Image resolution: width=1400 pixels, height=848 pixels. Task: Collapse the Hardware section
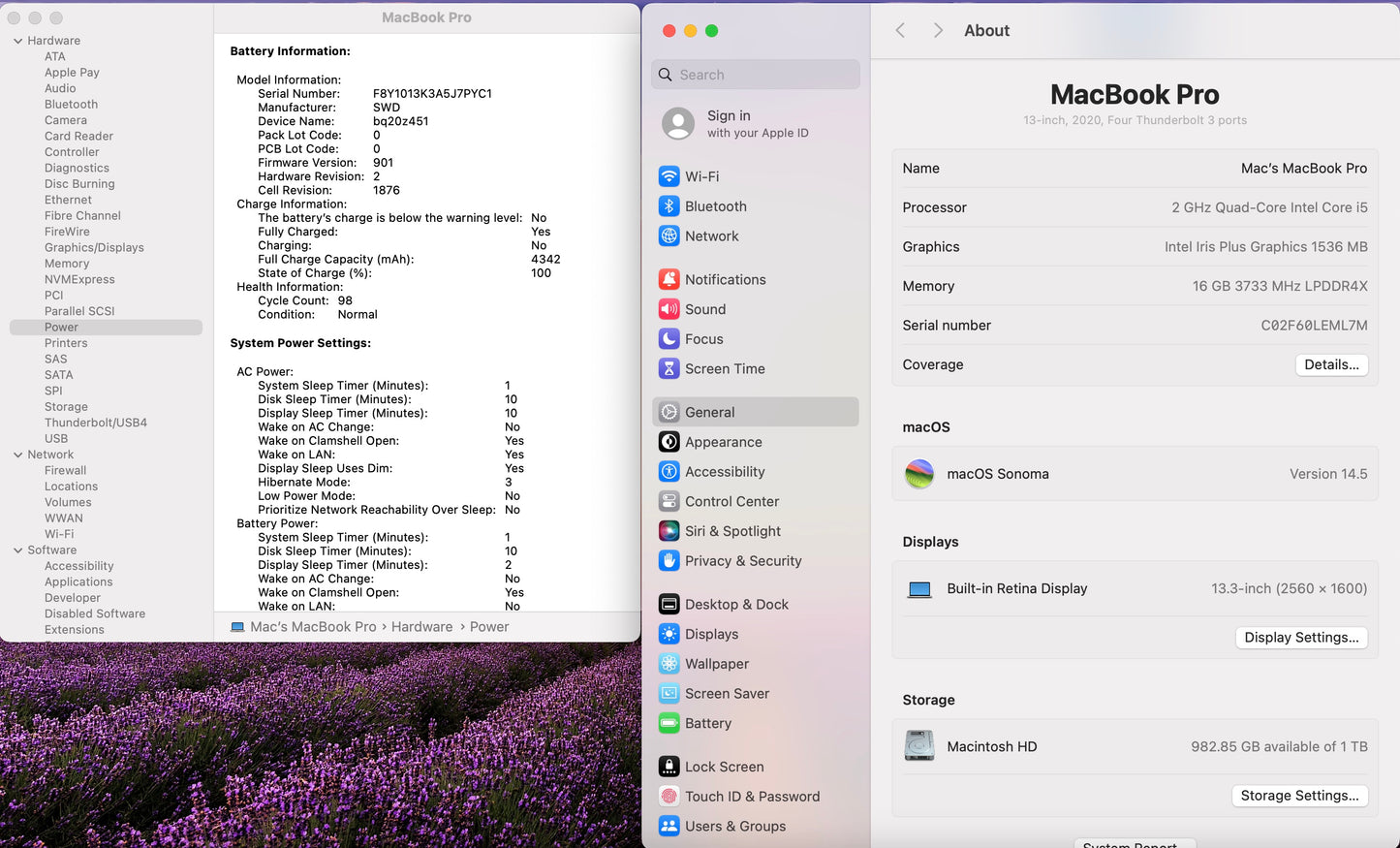pyautogui.click(x=16, y=40)
